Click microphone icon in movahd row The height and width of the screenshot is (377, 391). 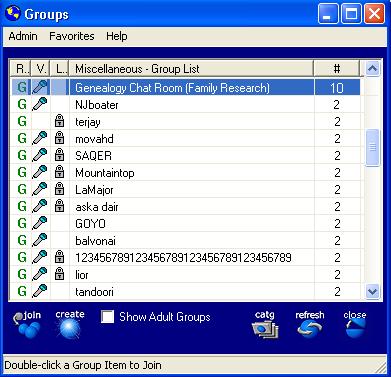[x=40, y=138]
